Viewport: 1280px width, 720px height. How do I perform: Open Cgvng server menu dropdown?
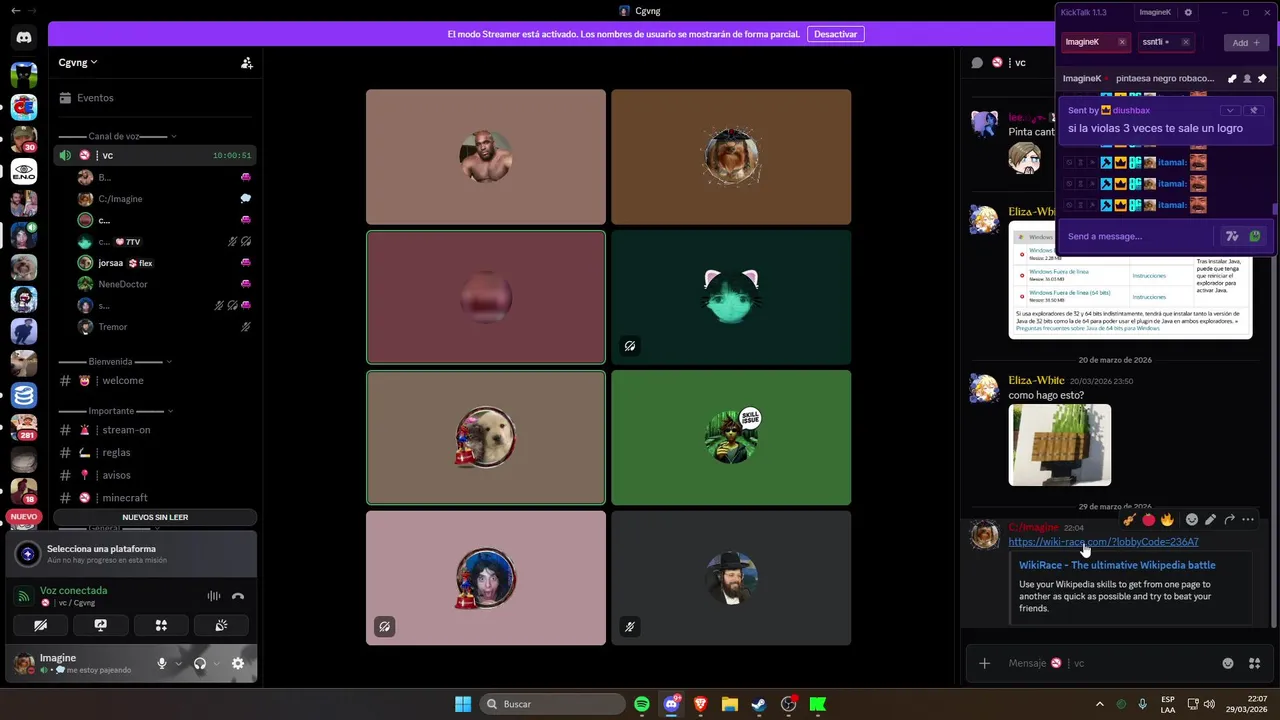[x=78, y=62]
